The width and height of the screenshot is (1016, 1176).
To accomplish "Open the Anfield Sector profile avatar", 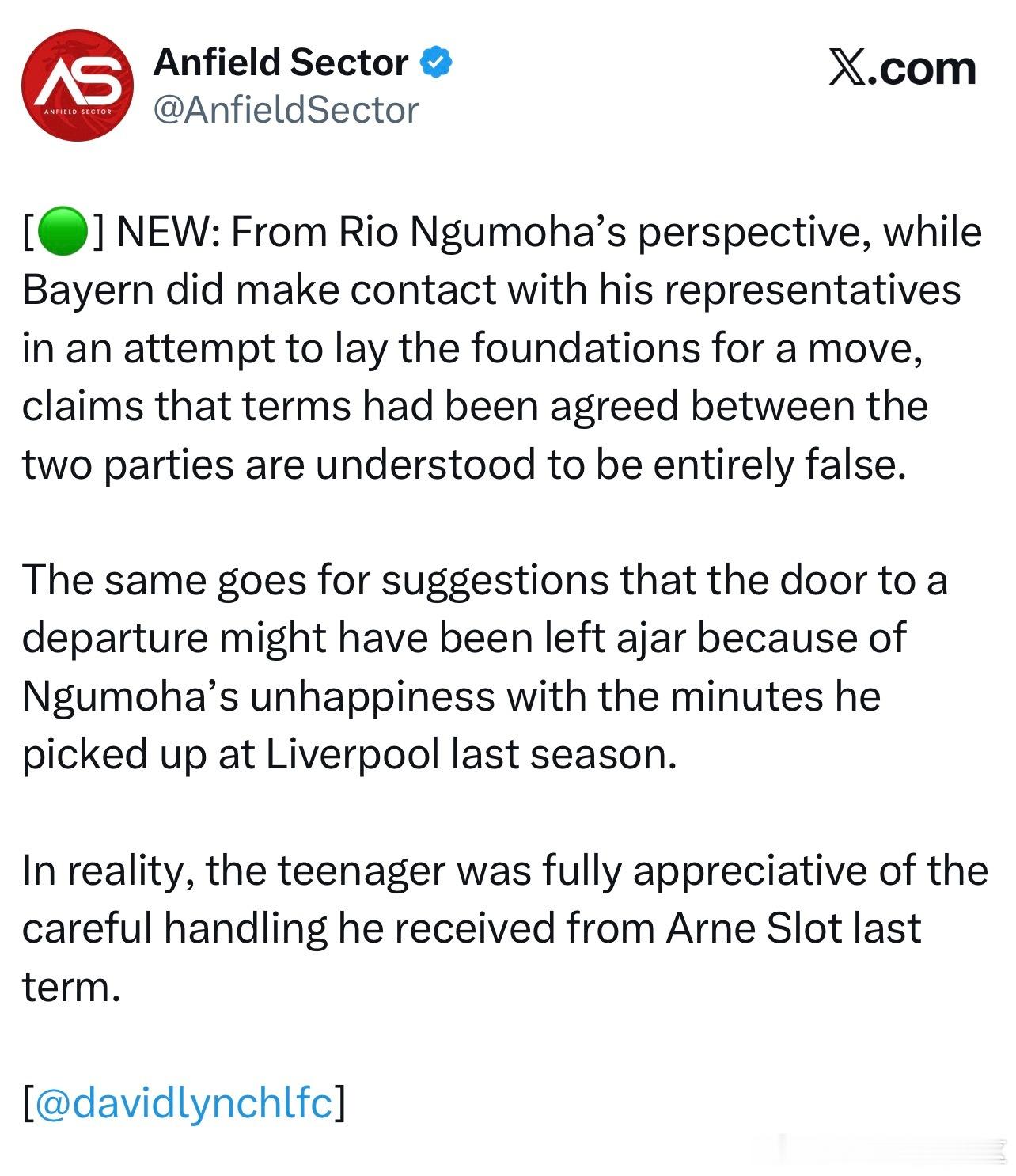I will coord(77,85).
